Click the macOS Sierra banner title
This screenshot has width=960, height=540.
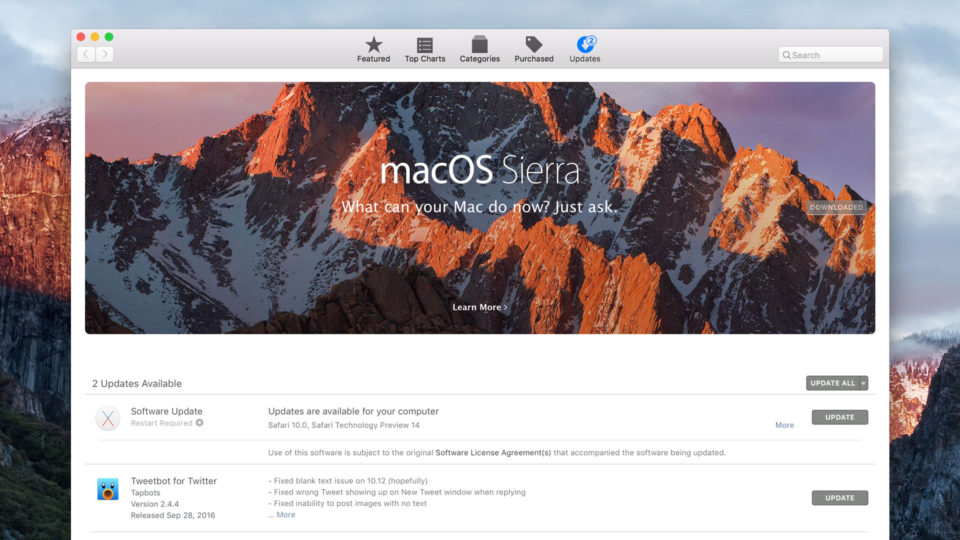(x=479, y=170)
